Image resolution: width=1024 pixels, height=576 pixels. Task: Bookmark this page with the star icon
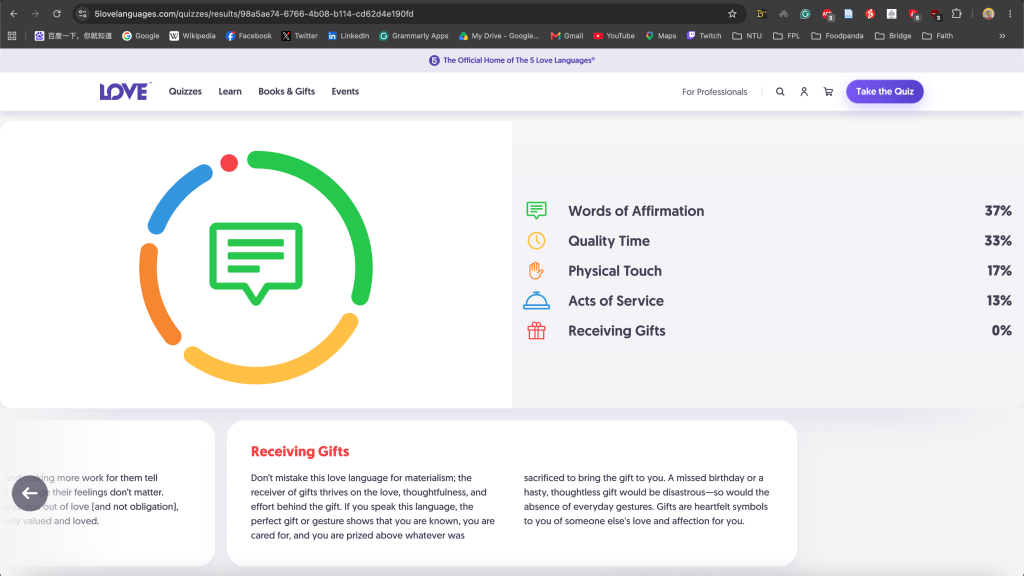(x=732, y=14)
